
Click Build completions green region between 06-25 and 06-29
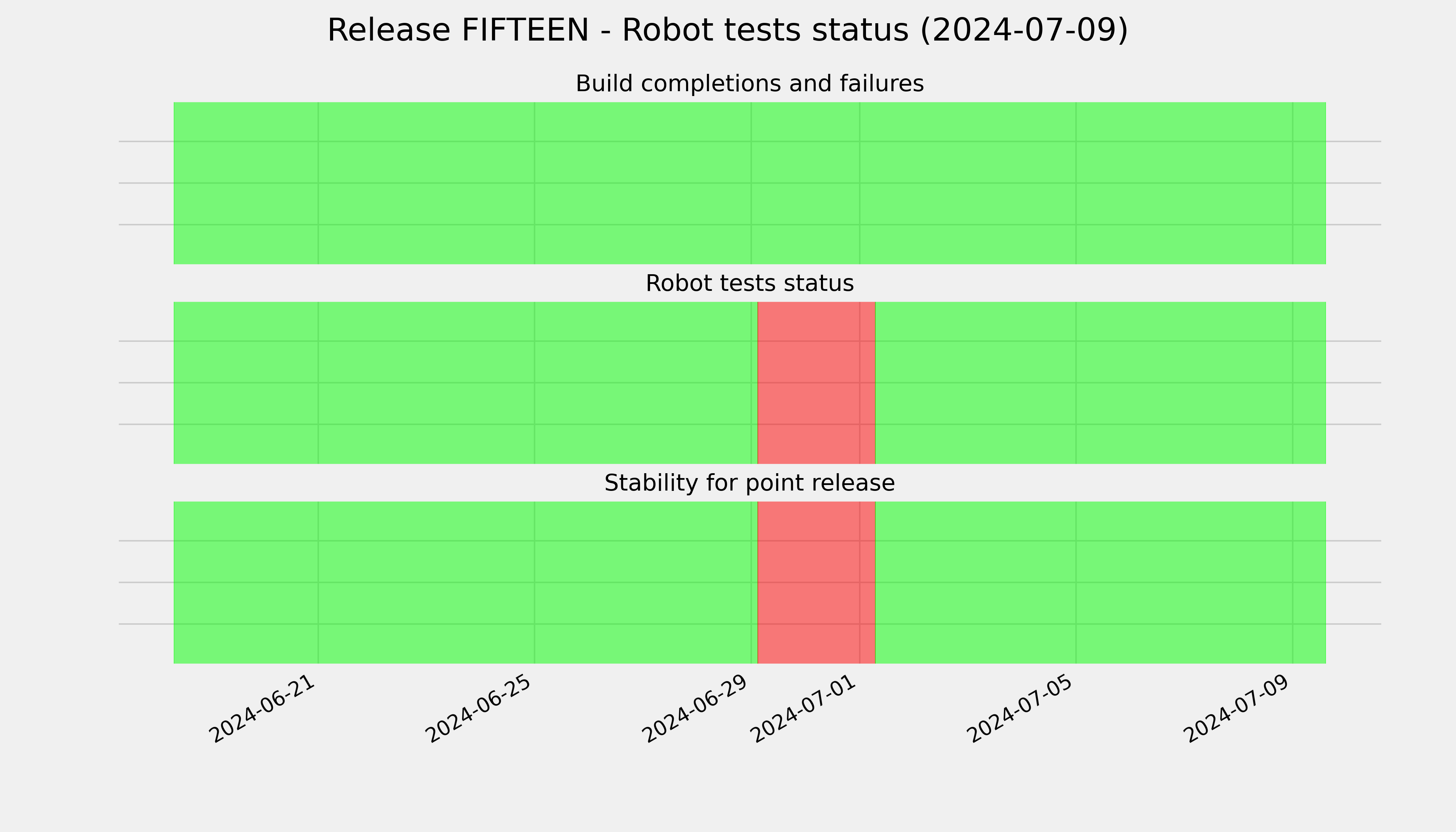click(643, 183)
